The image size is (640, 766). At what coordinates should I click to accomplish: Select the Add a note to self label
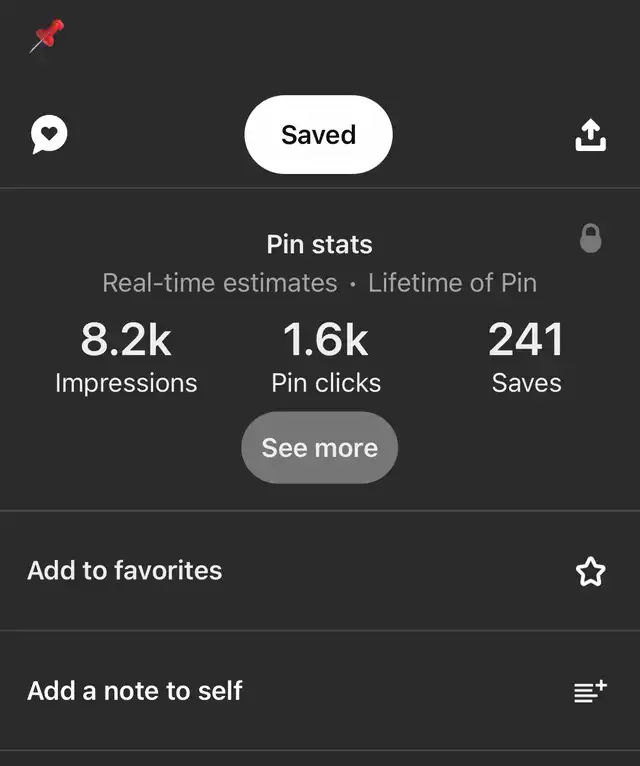[x=135, y=691]
